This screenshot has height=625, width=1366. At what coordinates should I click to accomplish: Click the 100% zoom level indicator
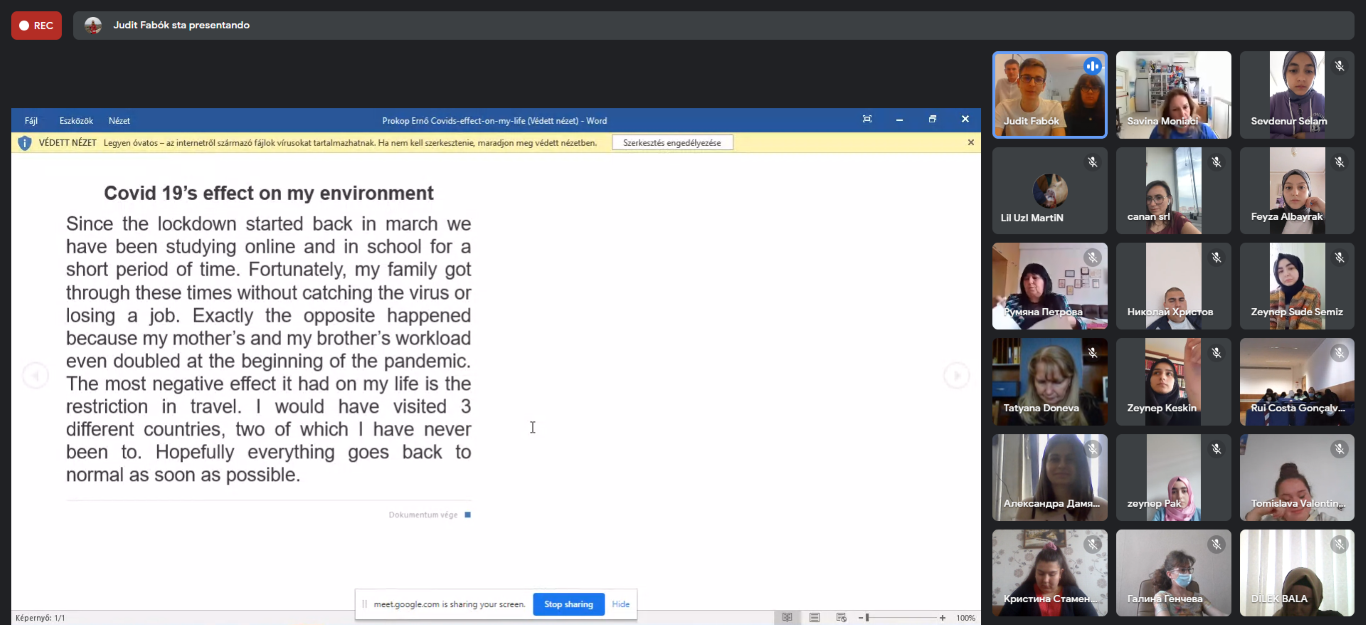tap(965, 618)
